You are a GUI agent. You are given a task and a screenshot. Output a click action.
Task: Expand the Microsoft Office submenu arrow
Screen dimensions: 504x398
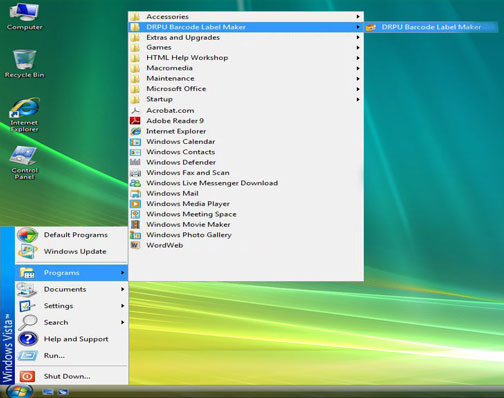coord(358,89)
